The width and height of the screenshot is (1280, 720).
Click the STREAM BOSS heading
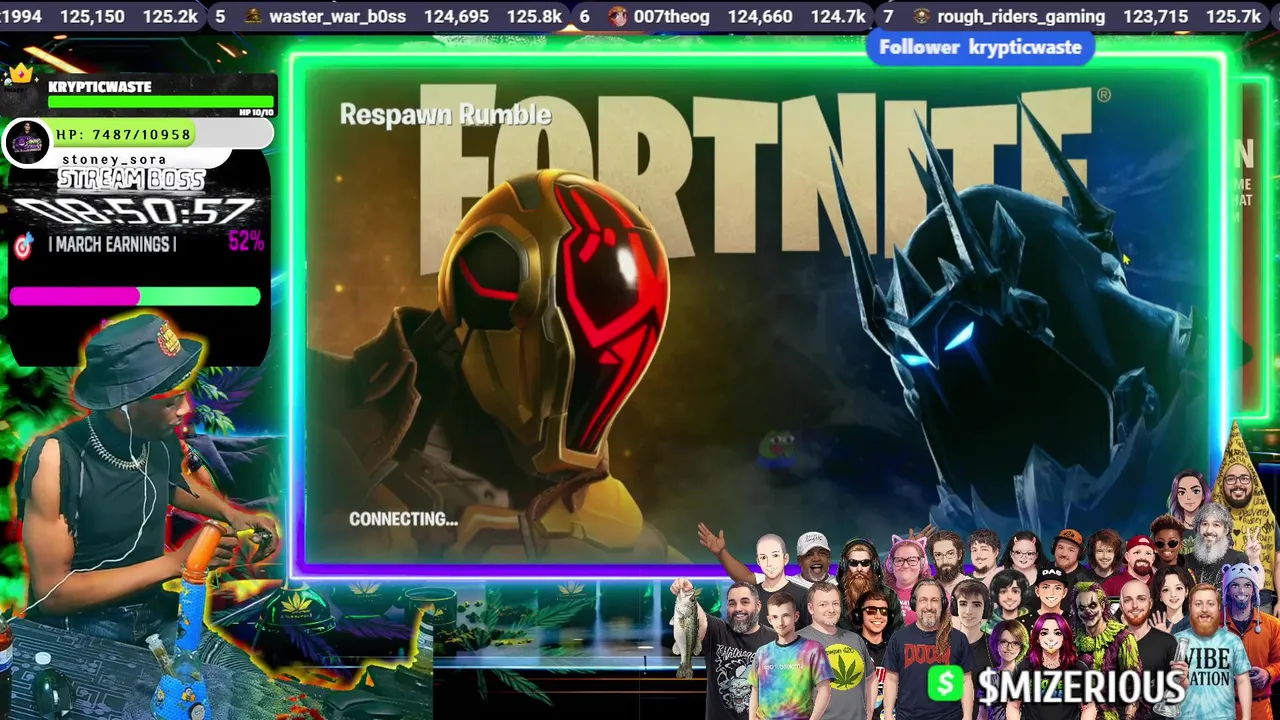tap(131, 180)
